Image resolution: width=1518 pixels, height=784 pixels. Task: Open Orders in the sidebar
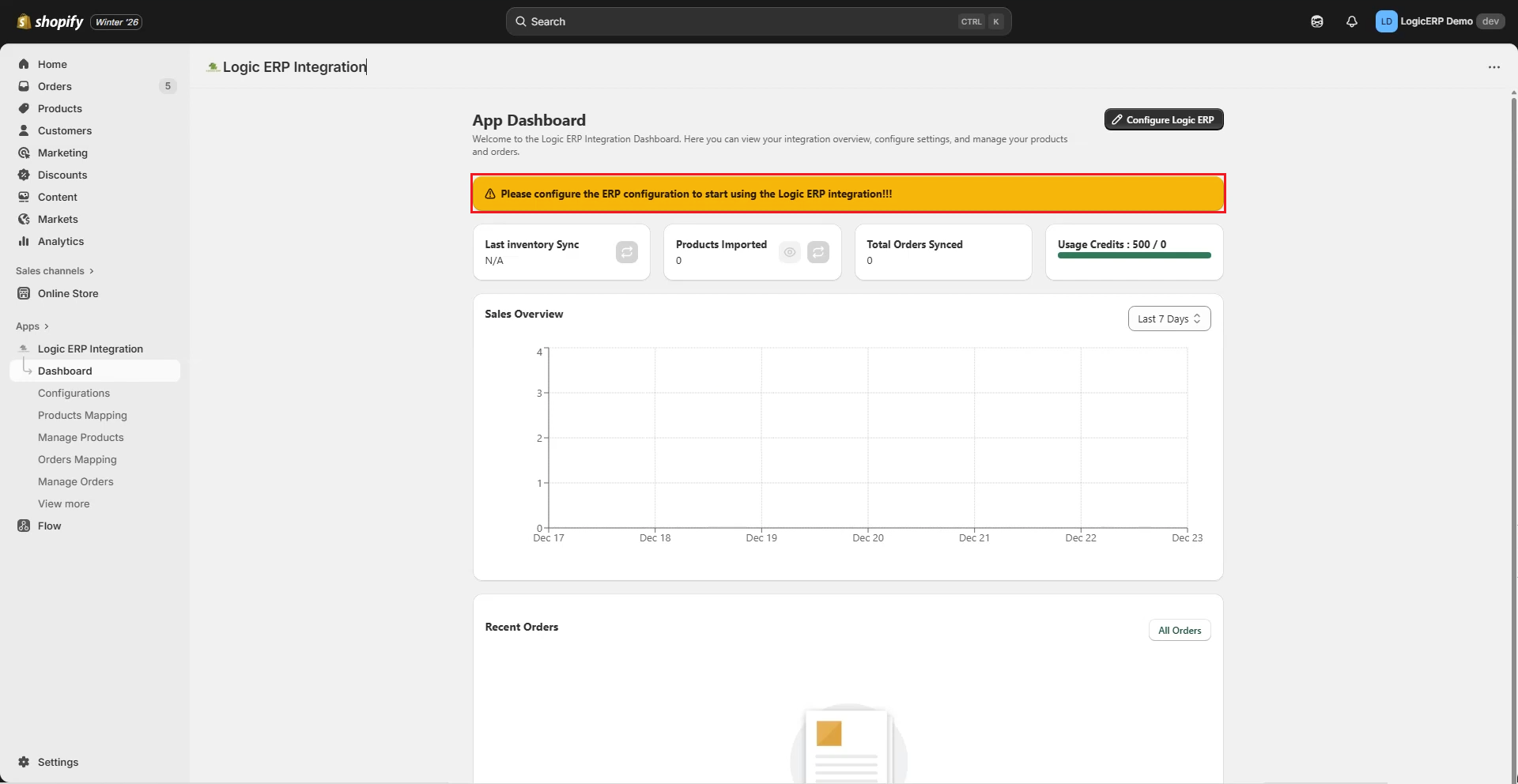[x=55, y=86]
